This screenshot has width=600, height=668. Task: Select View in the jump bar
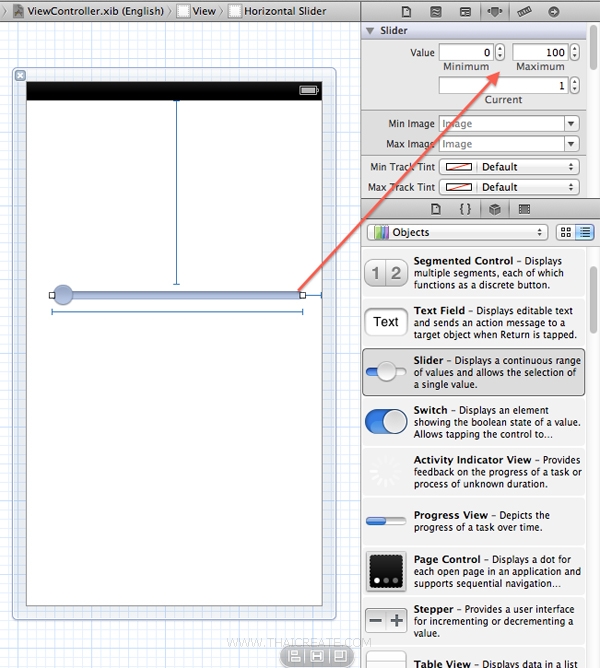[196, 11]
